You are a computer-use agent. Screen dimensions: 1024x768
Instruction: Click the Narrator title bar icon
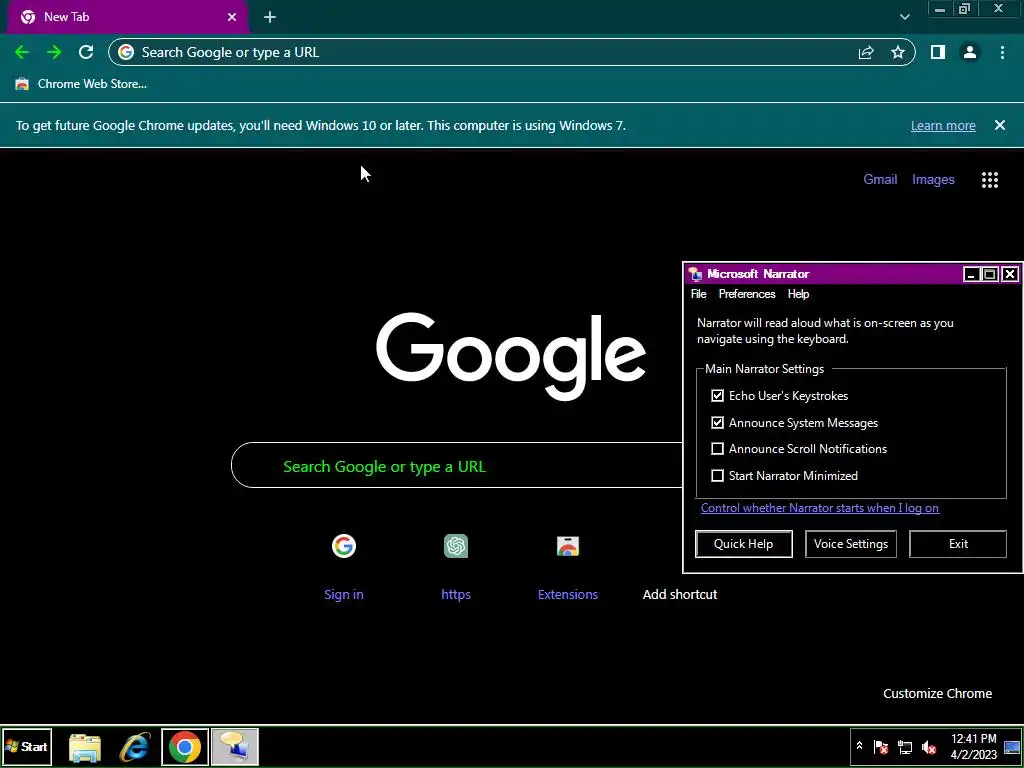(x=695, y=274)
